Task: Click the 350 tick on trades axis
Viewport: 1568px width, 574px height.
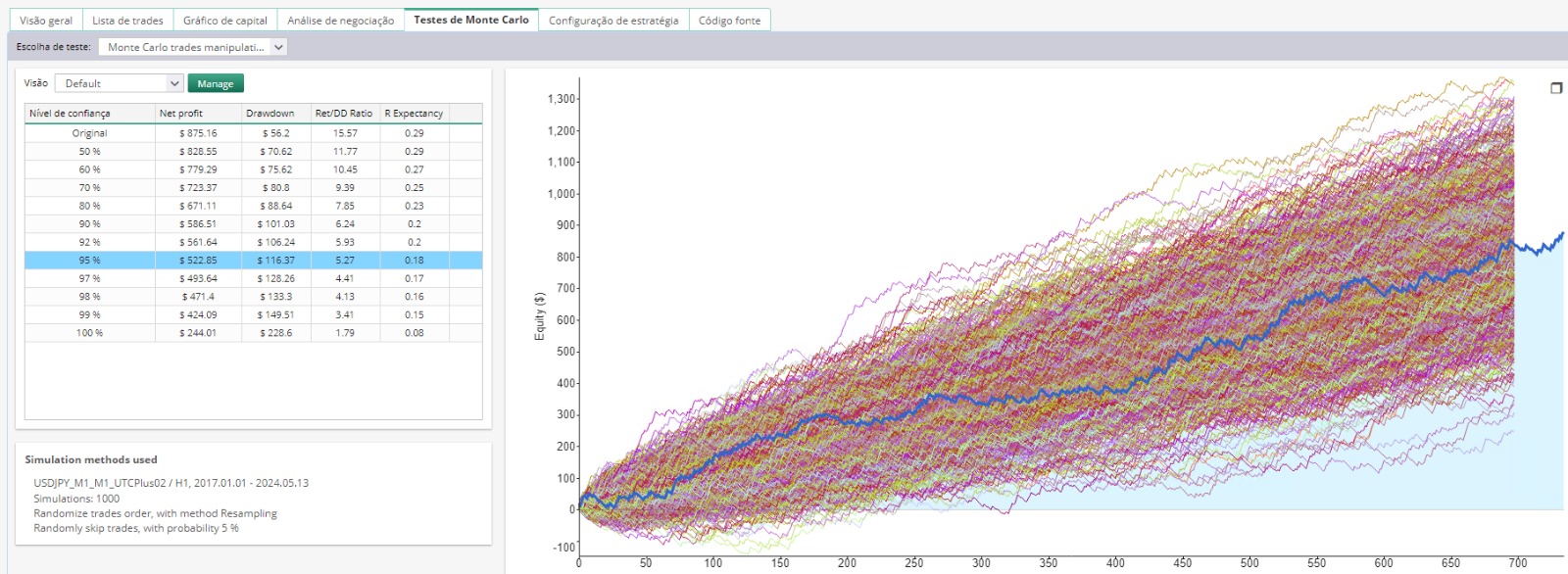Action: click(1049, 563)
